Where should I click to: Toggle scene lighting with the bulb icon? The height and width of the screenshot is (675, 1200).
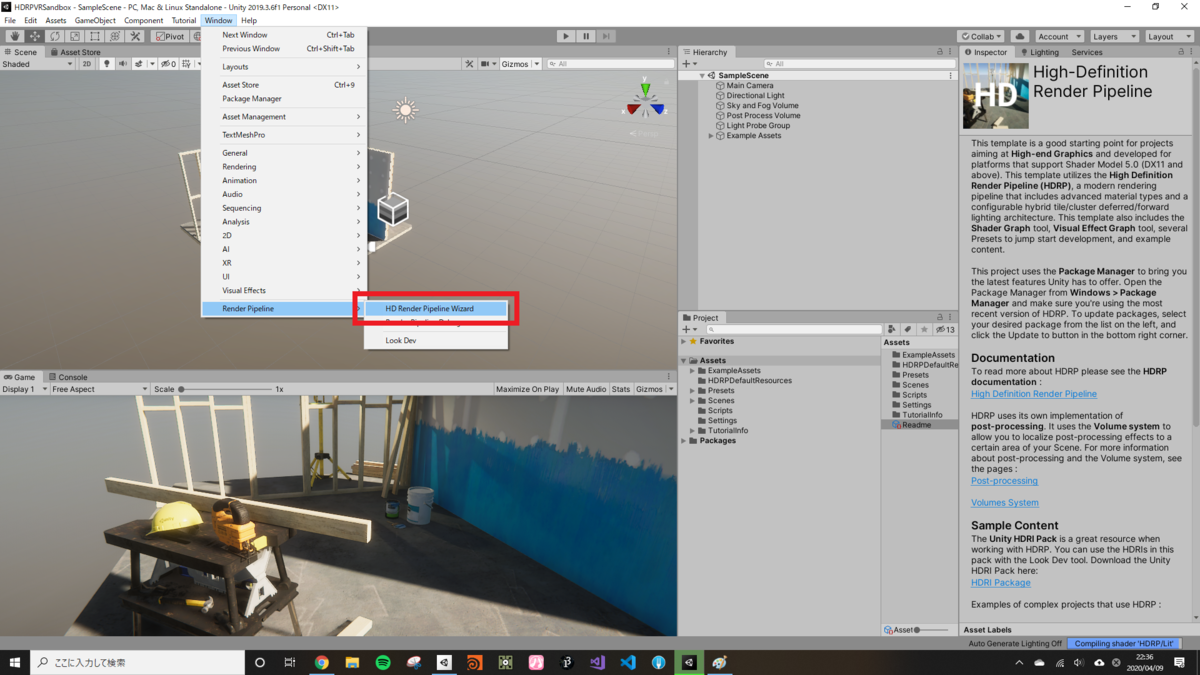[x=105, y=63]
